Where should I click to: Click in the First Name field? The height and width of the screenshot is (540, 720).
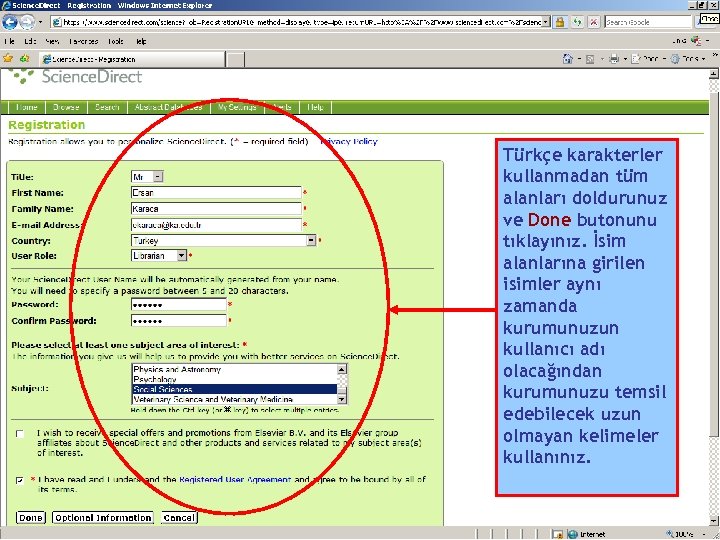point(216,192)
